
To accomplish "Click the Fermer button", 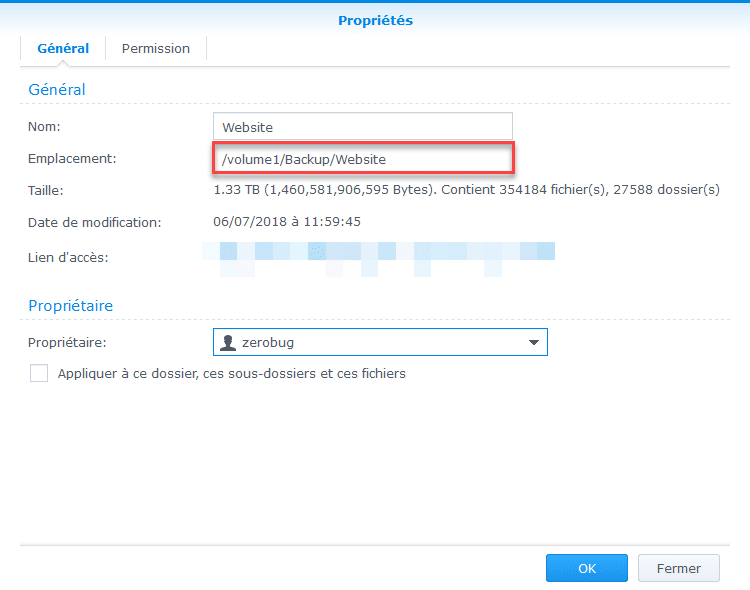I will (678, 568).
